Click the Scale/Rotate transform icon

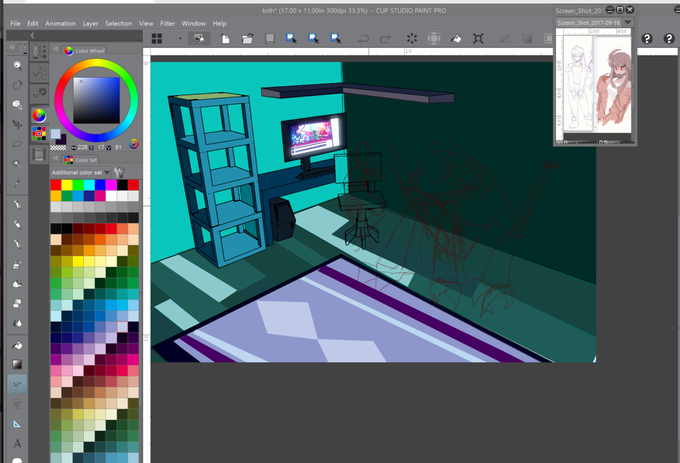[478, 39]
